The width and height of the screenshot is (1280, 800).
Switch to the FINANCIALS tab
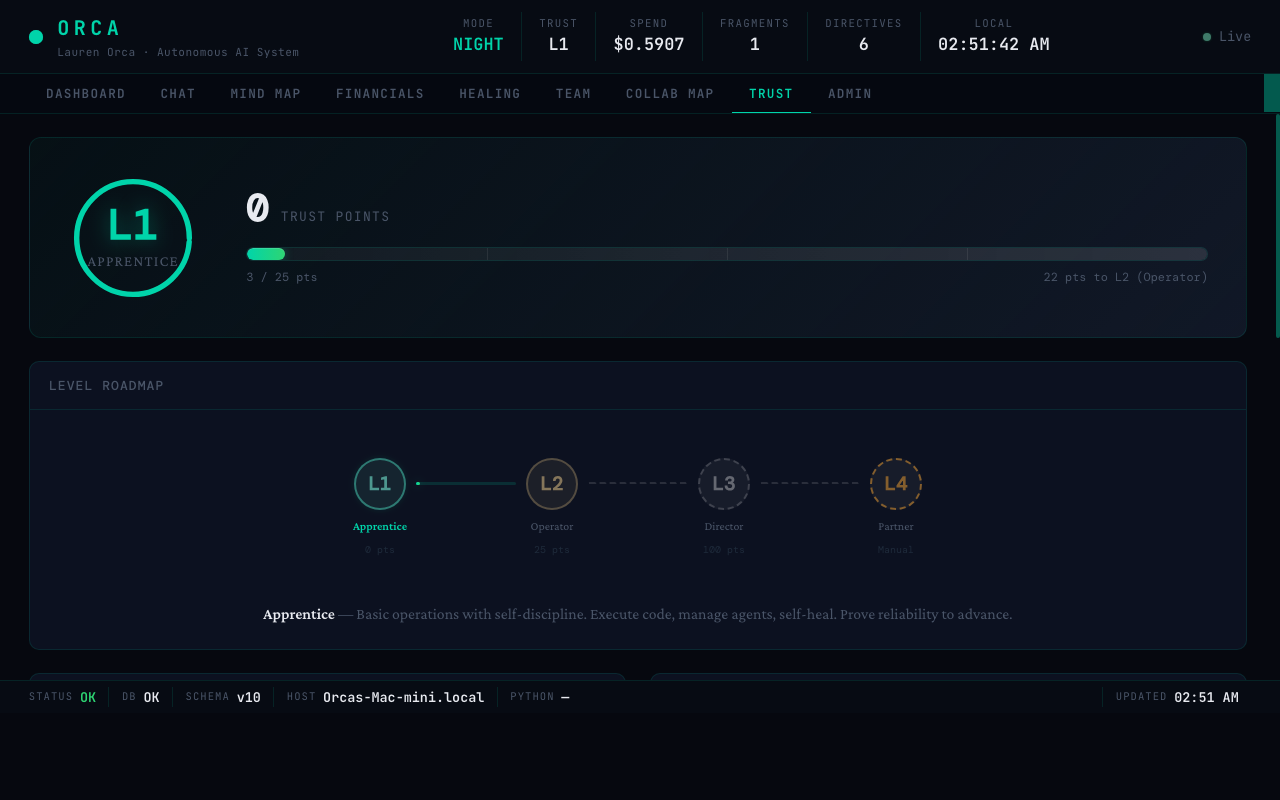[380, 93]
